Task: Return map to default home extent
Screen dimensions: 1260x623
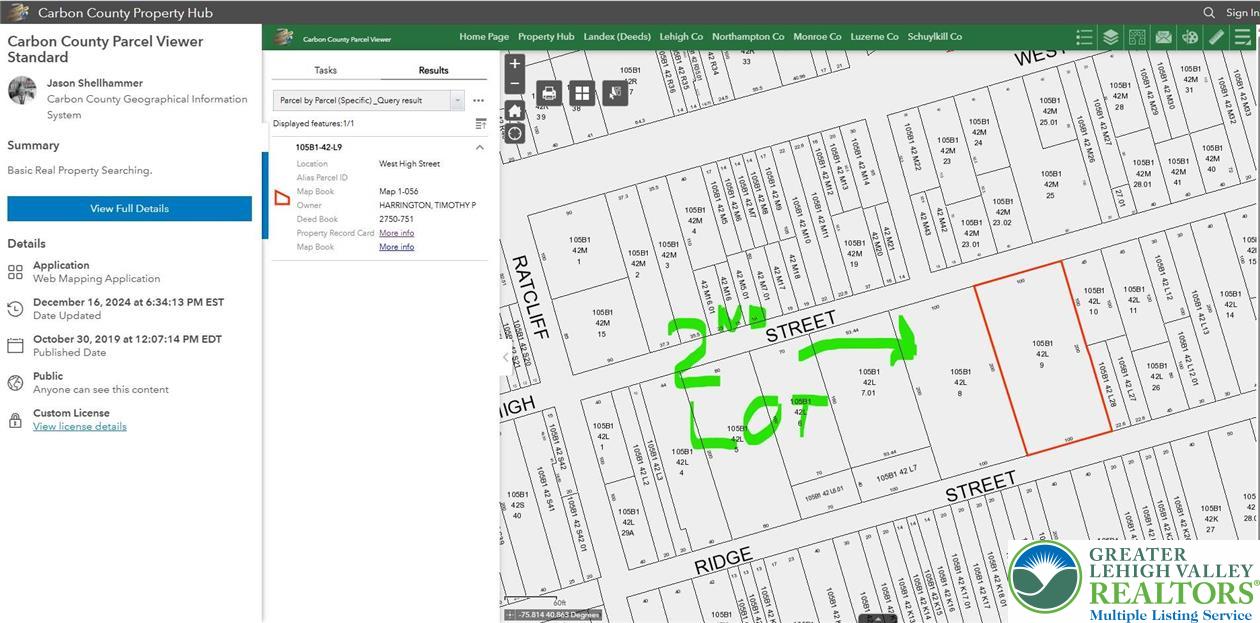Action: (515, 111)
